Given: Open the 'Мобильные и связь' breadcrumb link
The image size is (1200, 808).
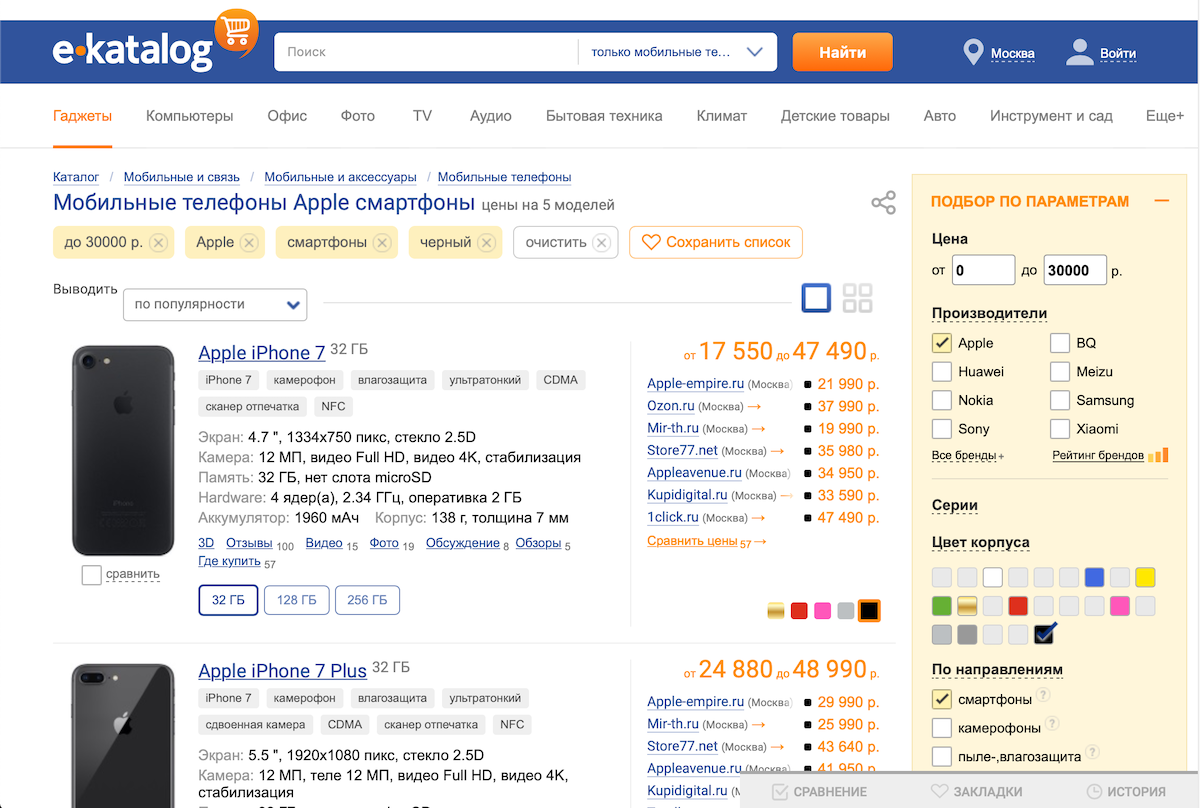Looking at the screenshot, I should point(182,177).
